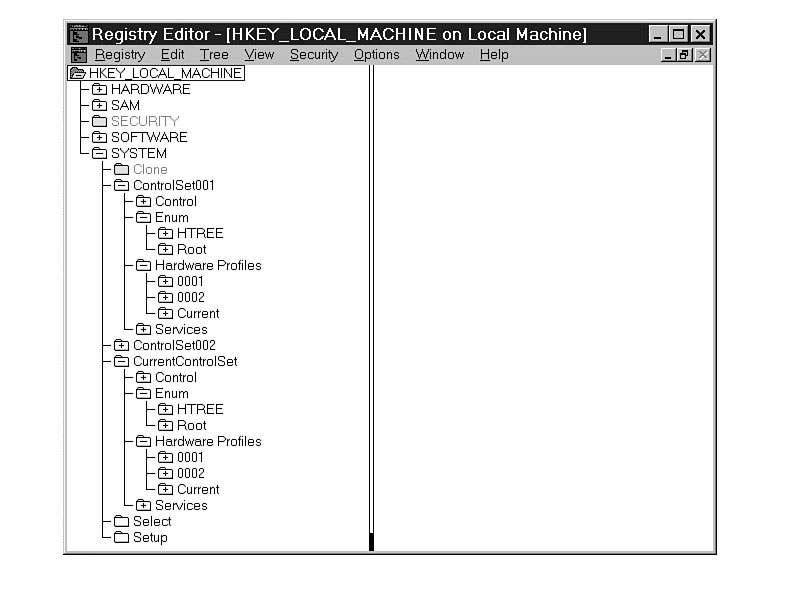Screen dimensions: 800x600
Task: Open the Security menu
Action: pos(313,55)
